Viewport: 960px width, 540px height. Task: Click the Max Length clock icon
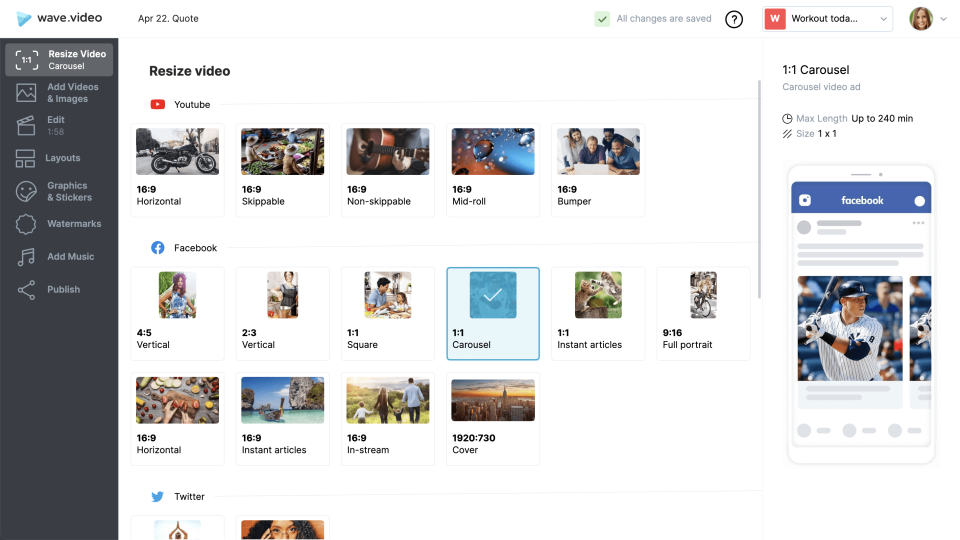787,119
